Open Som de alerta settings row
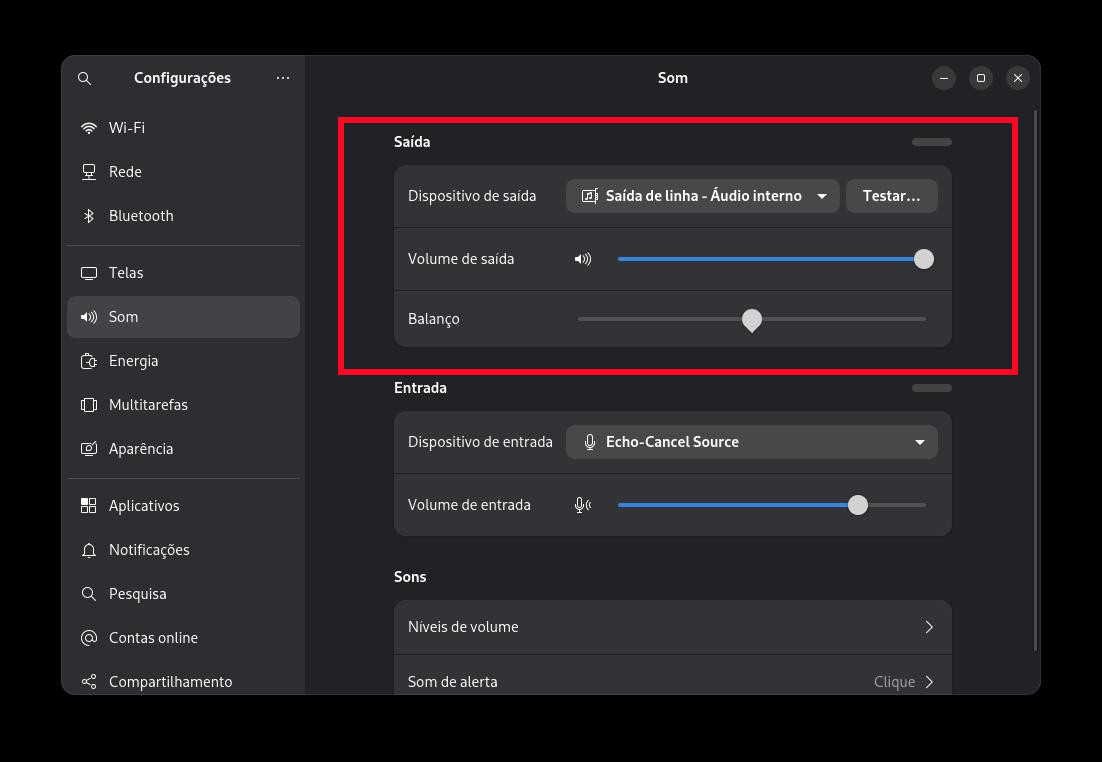The height and width of the screenshot is (762, 1102). (672, 681)
